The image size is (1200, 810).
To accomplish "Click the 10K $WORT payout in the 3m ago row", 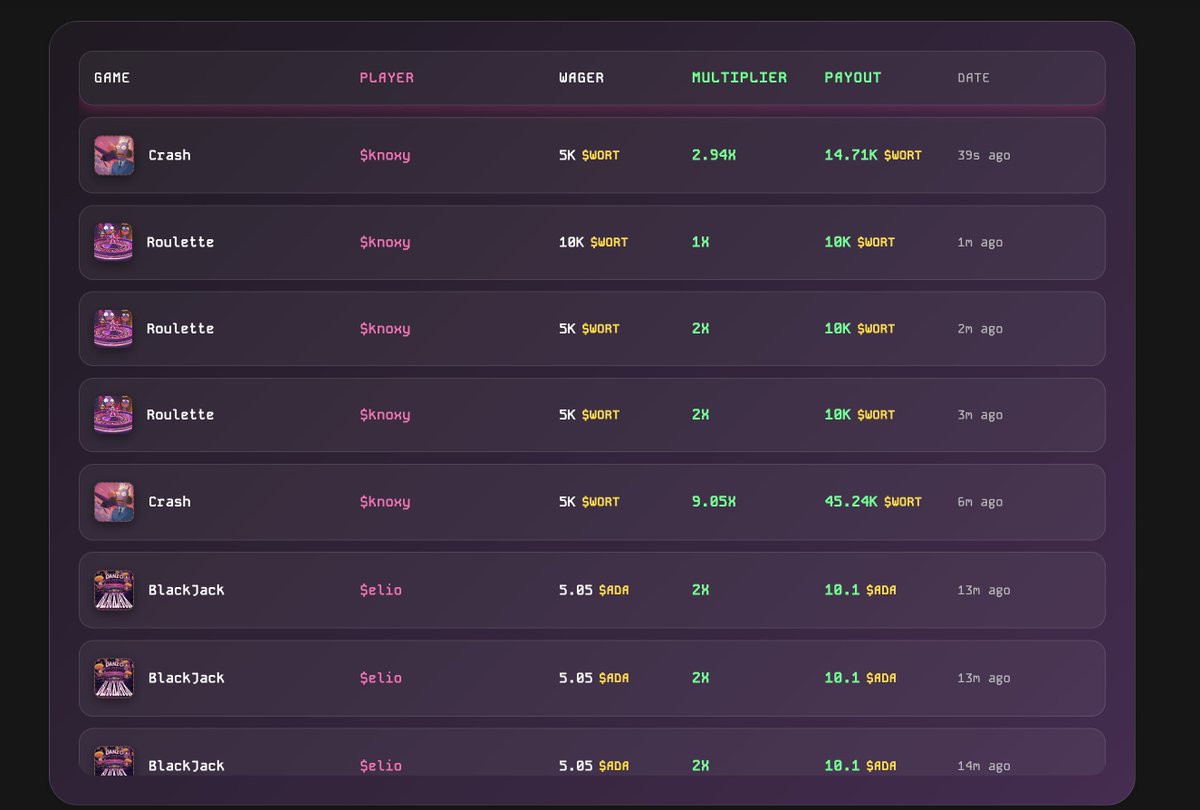I will [860, 414].
